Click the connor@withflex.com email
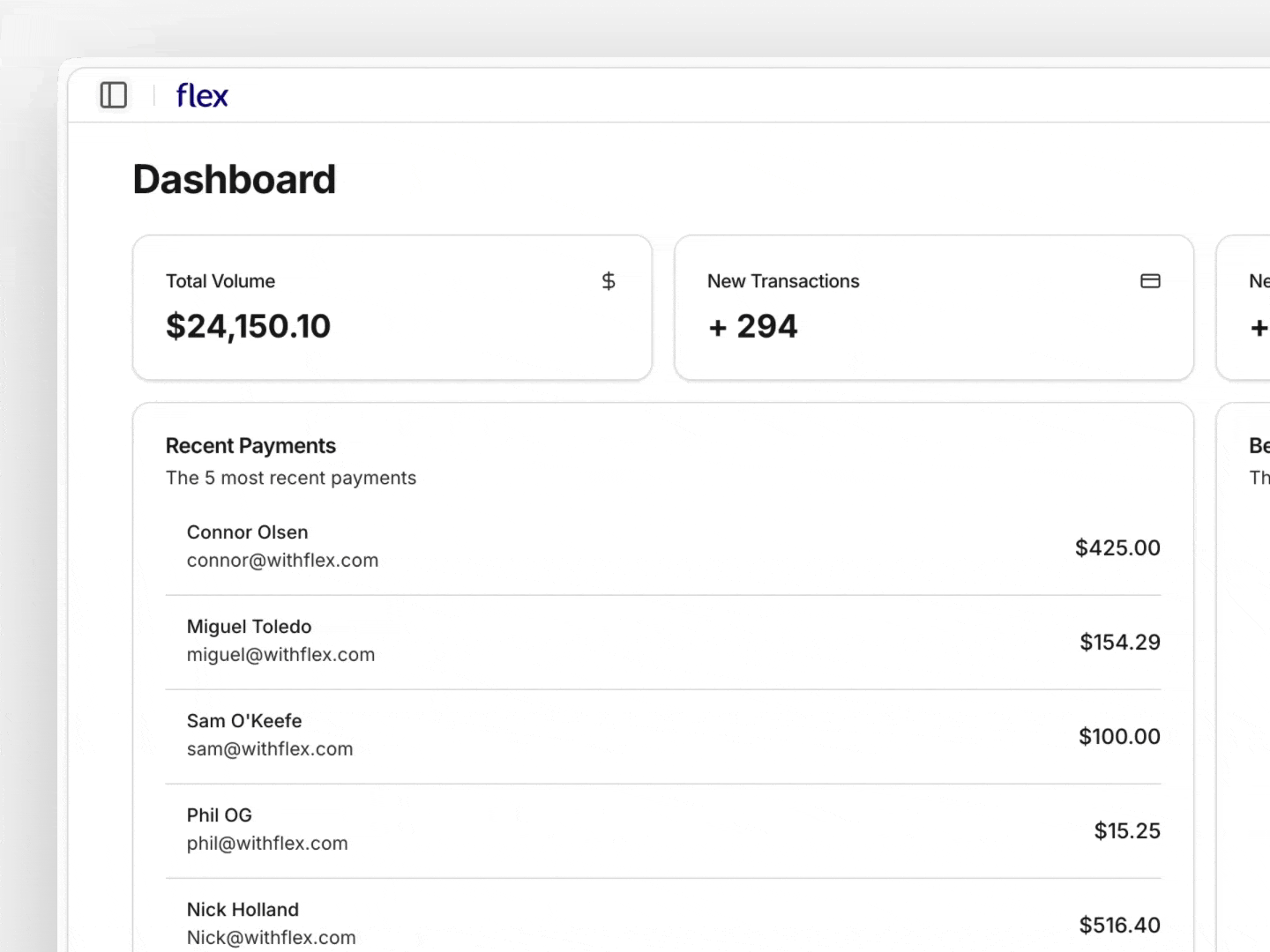1270x952 pixels. 282,561
